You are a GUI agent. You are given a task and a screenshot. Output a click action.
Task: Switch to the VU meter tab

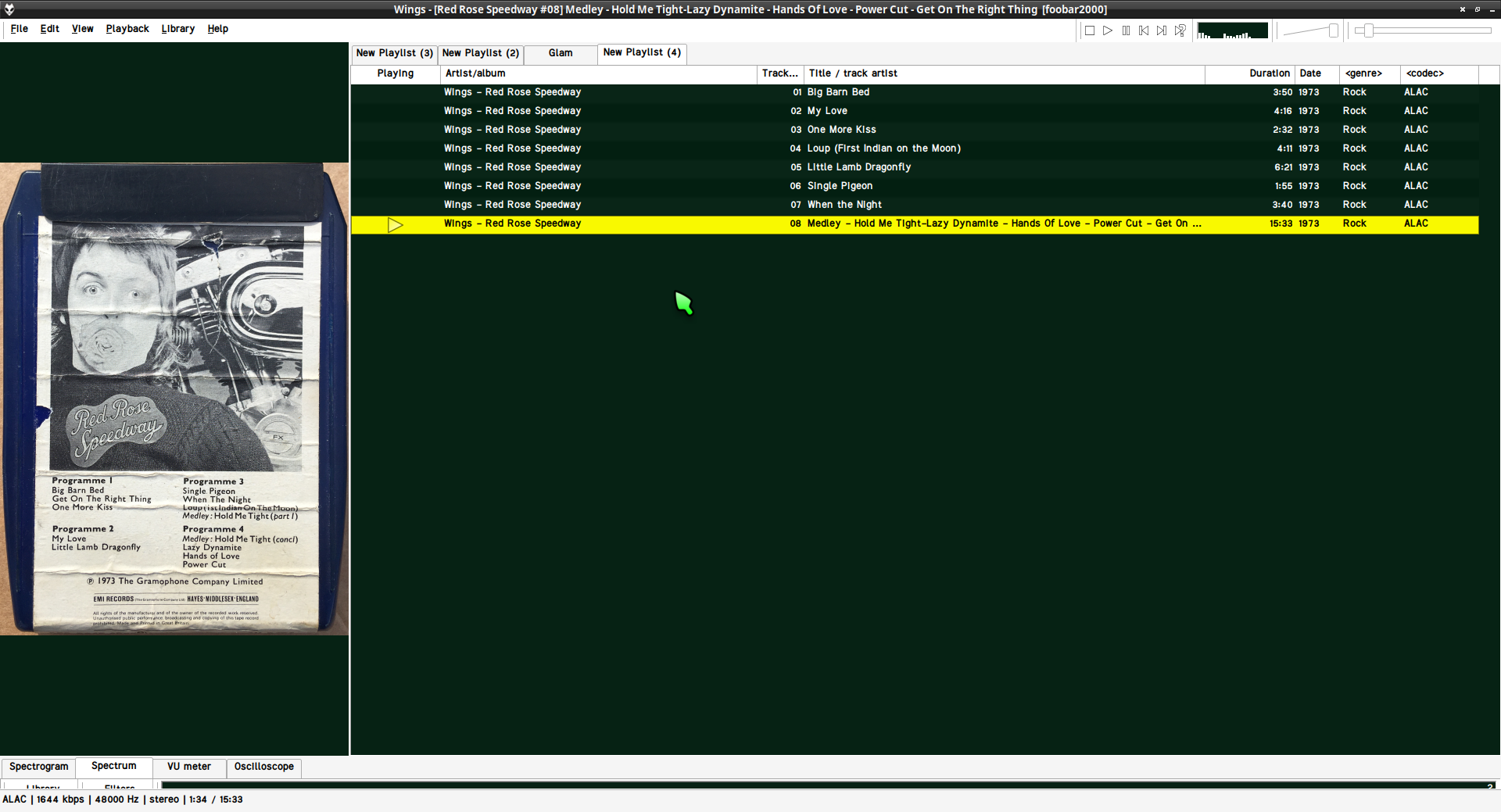(189, 767)
